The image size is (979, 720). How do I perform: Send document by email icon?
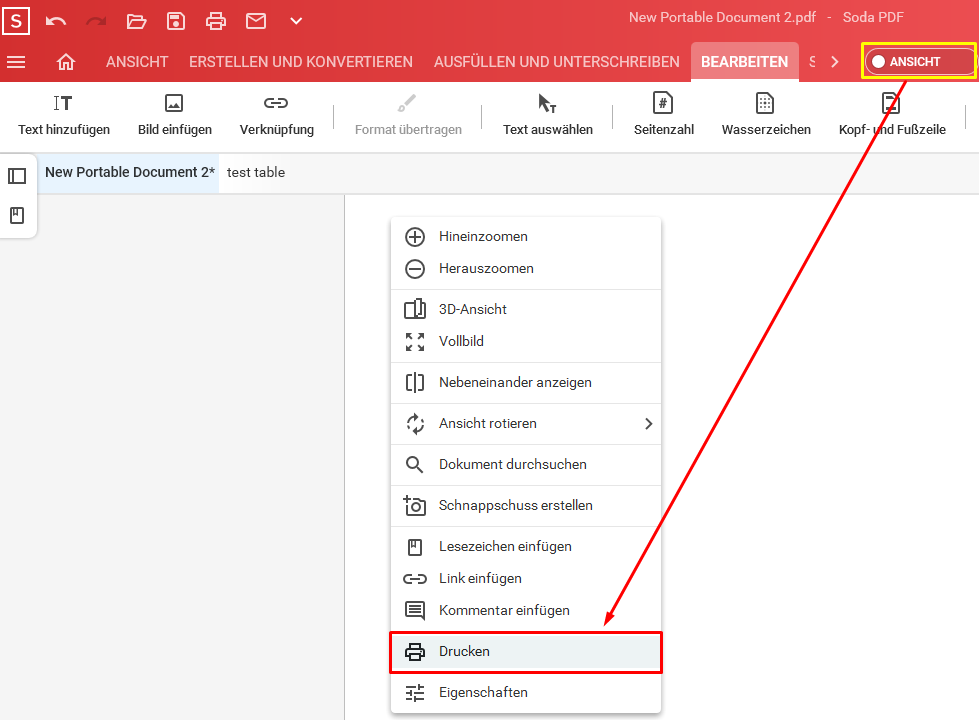(x=256, y=21)
